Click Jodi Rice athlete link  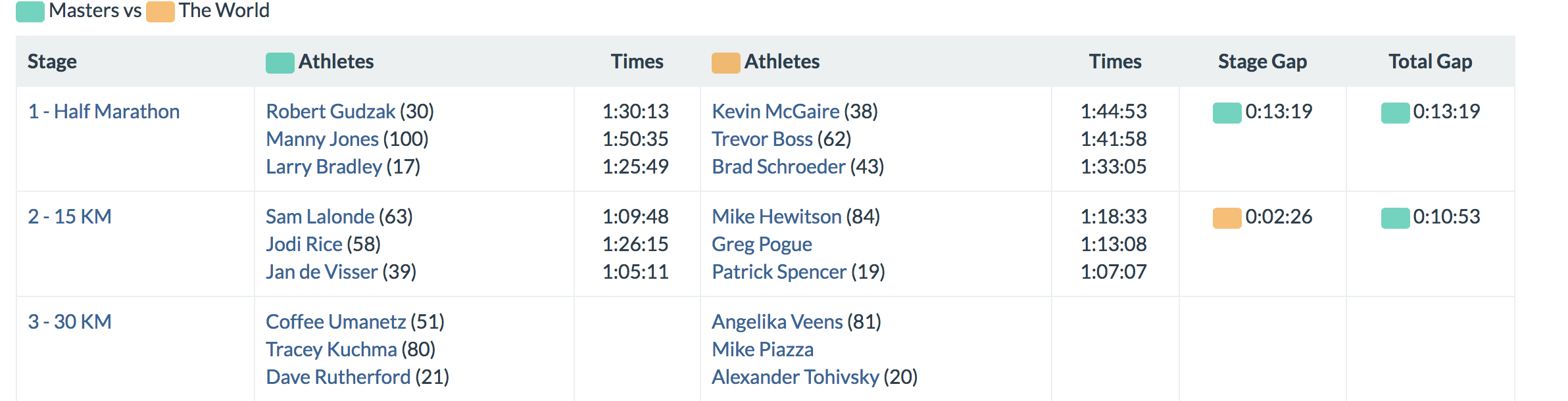[304, 245]
